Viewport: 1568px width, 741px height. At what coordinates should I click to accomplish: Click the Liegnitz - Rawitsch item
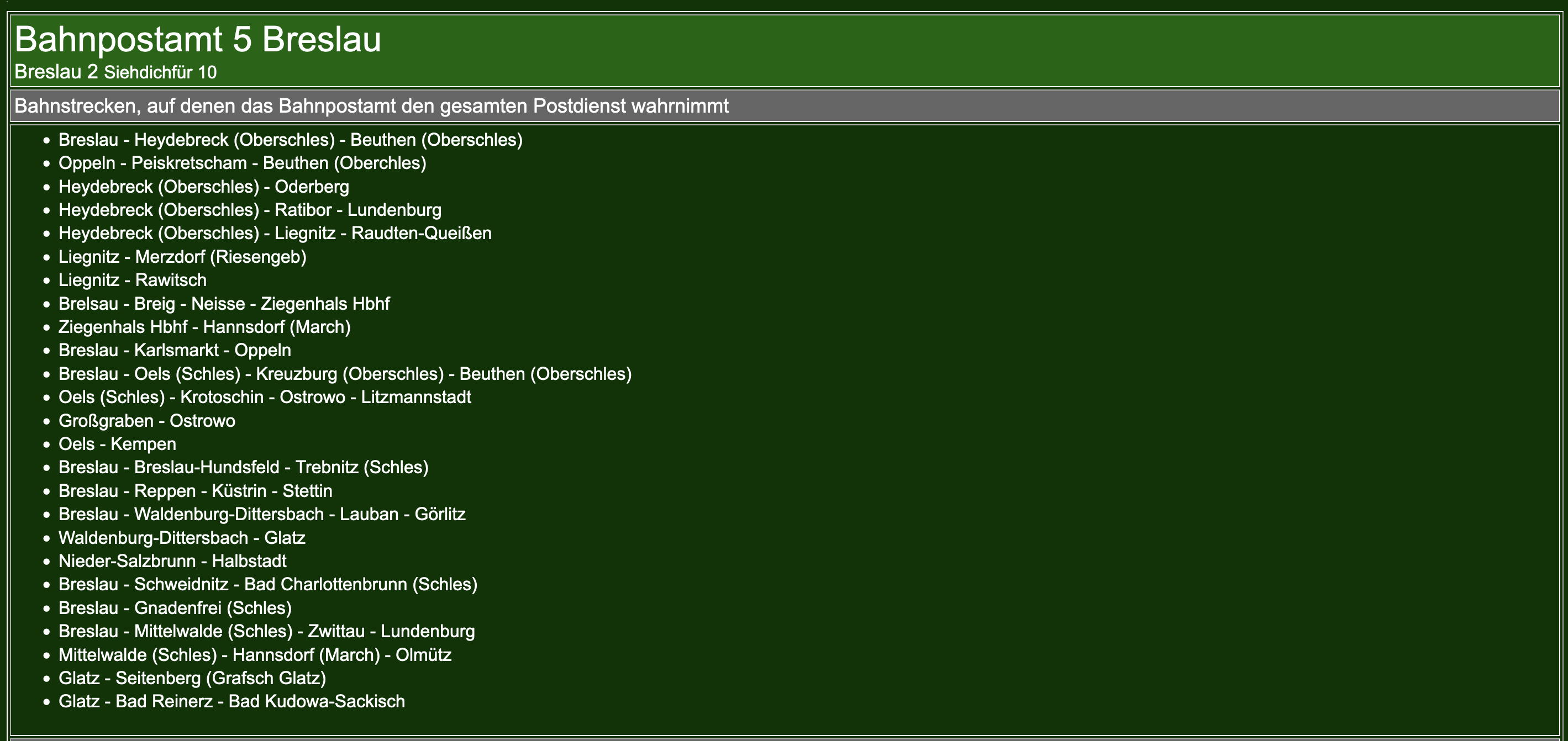132,280
